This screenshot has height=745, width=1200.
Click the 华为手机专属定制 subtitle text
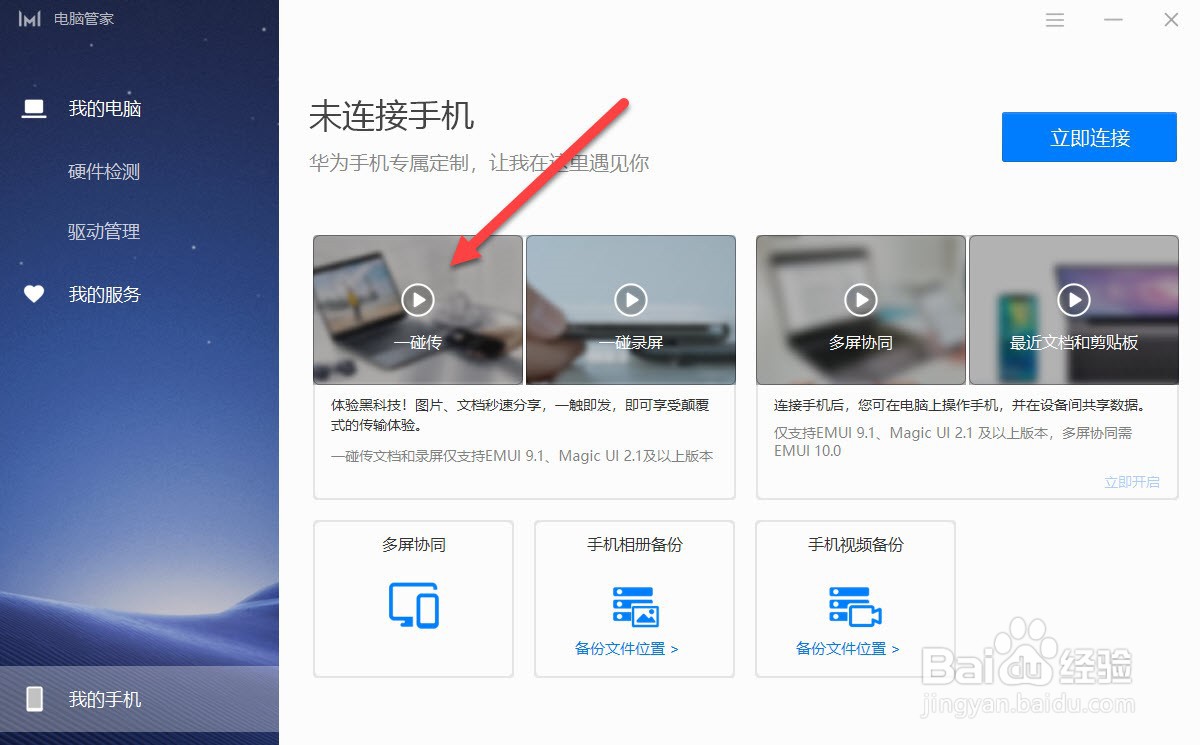point(479,163)
